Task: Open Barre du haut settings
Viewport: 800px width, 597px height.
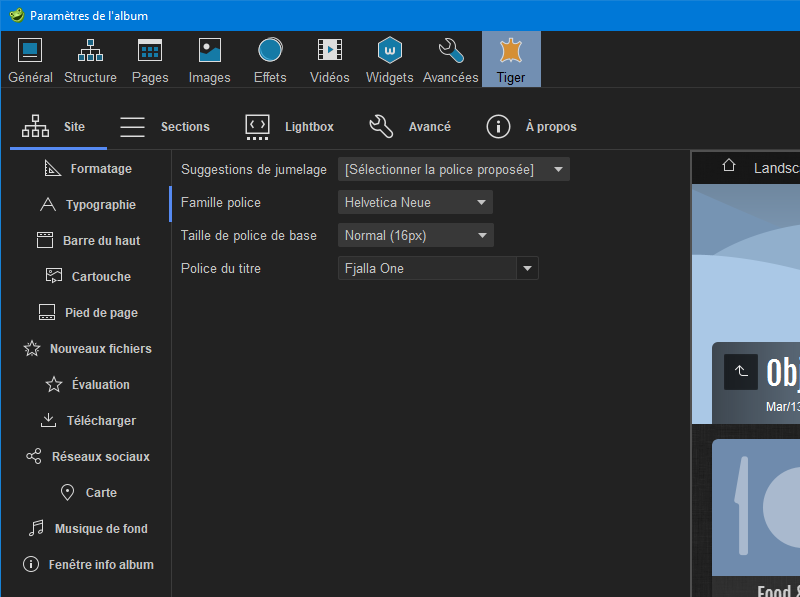Action: (x=88, y=241)
